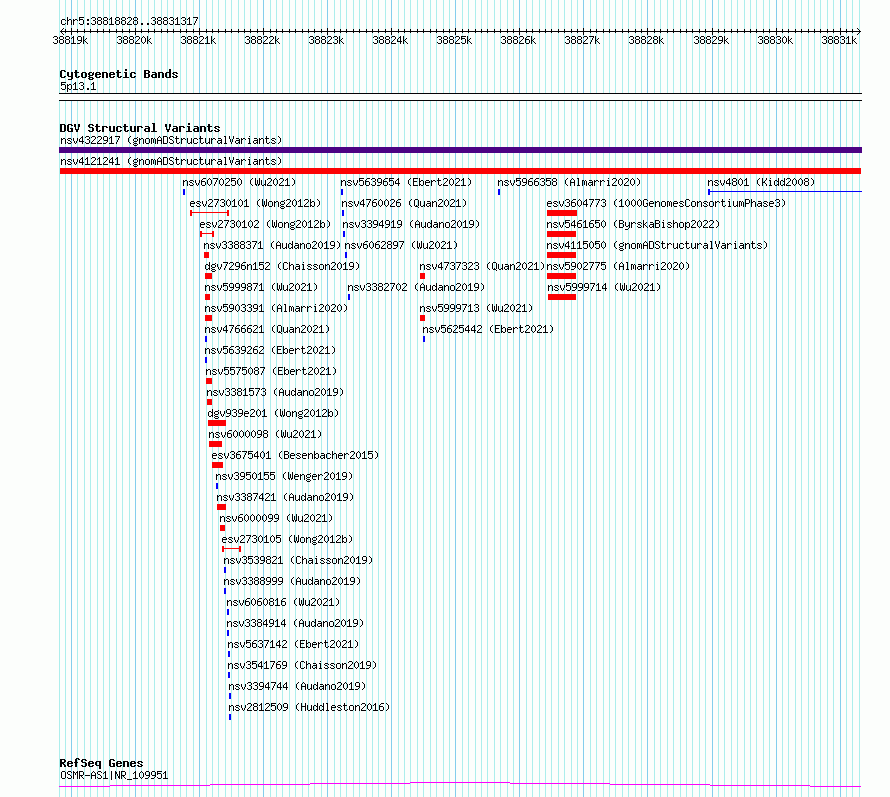This screenshot has height=797, width=890.
Task: Click the 38829k ruler marker
Action: pos(711,40)
